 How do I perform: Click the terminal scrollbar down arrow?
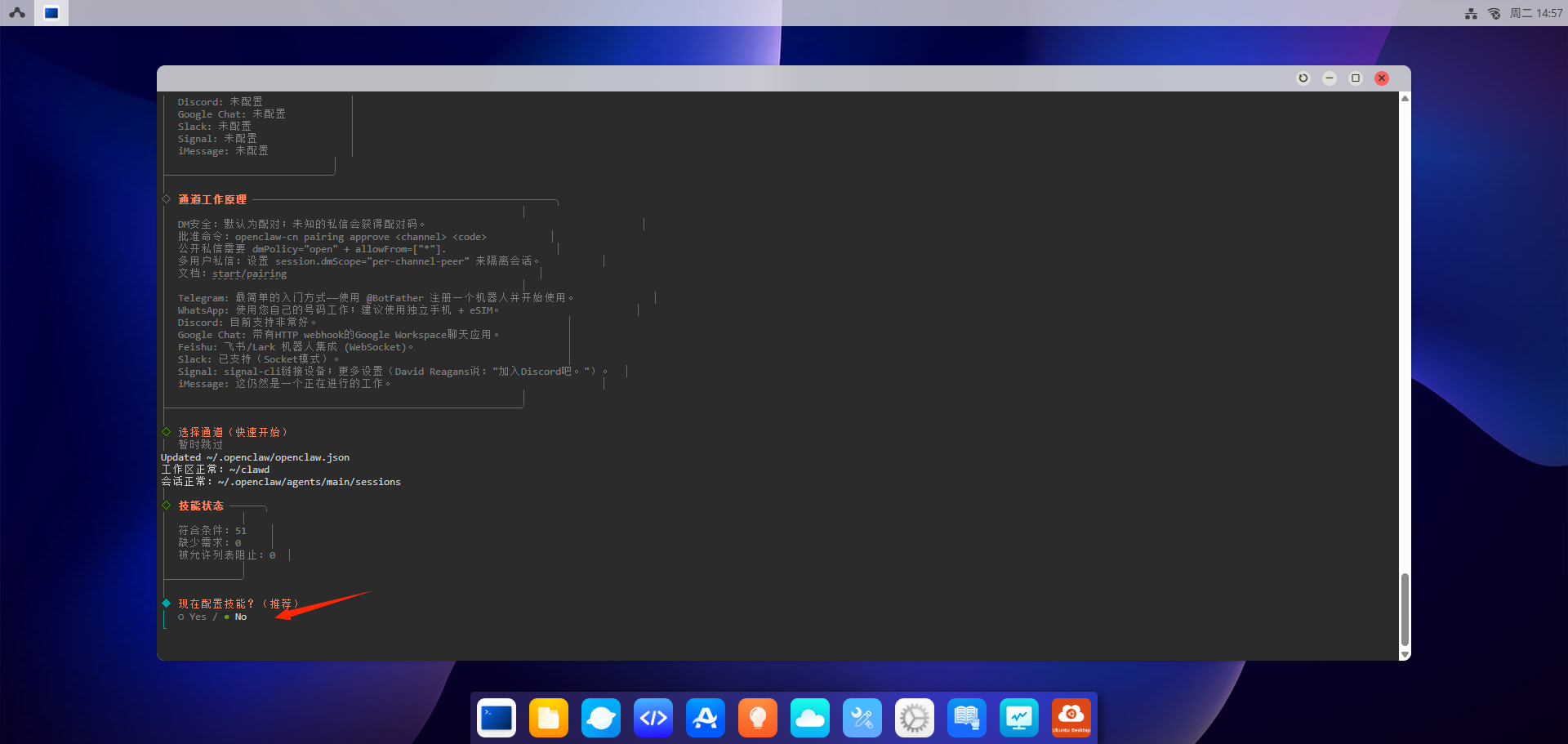click(1405, 654)
